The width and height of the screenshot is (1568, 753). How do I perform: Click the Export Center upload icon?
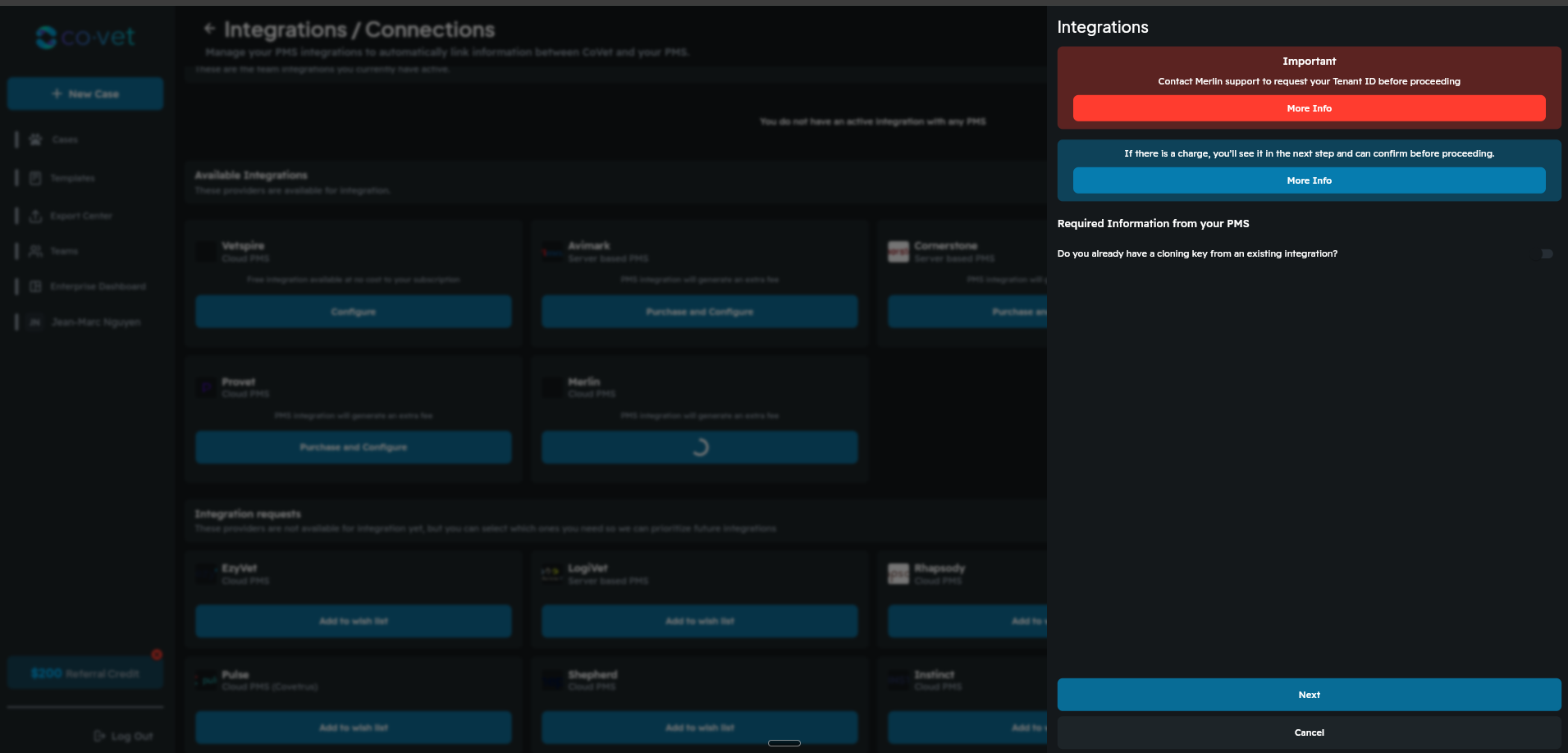pyautogui.click(x=35, y=216)
